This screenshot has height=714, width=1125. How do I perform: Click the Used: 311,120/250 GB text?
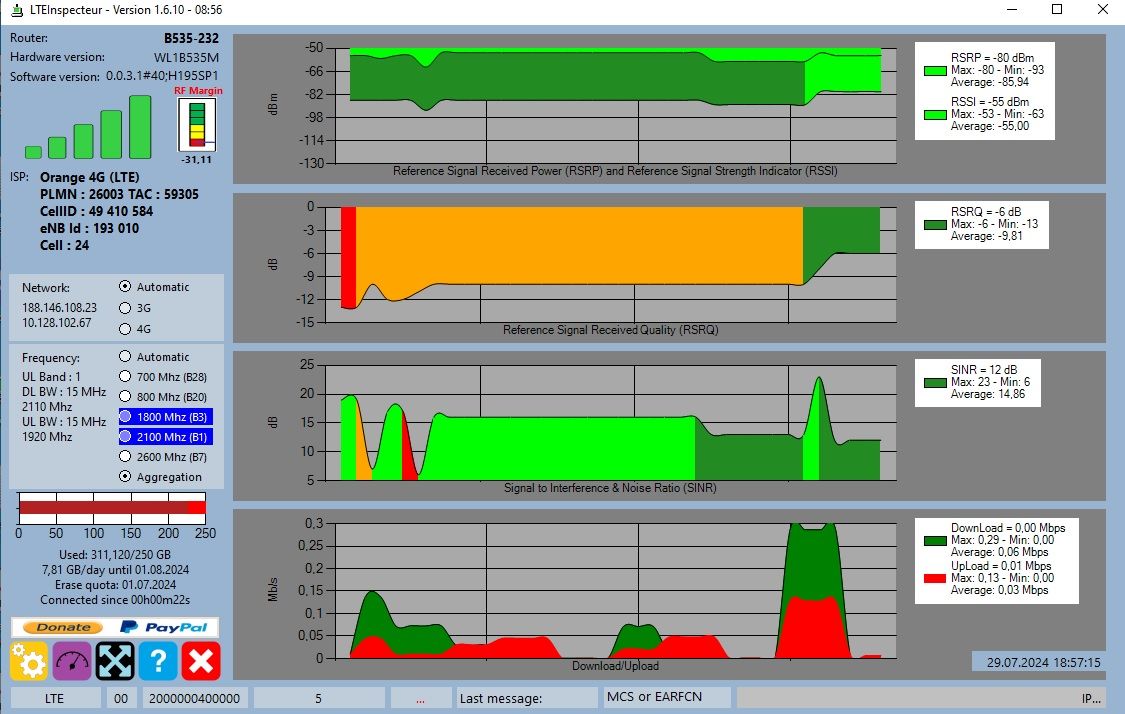click(x=115, y=555)
